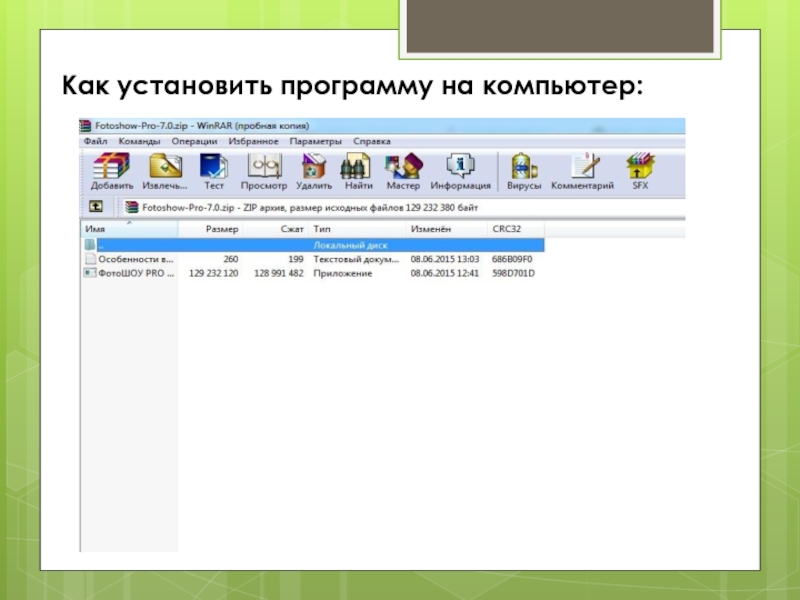
Task: Open the Избранное menu
Action: pos(254,141)
